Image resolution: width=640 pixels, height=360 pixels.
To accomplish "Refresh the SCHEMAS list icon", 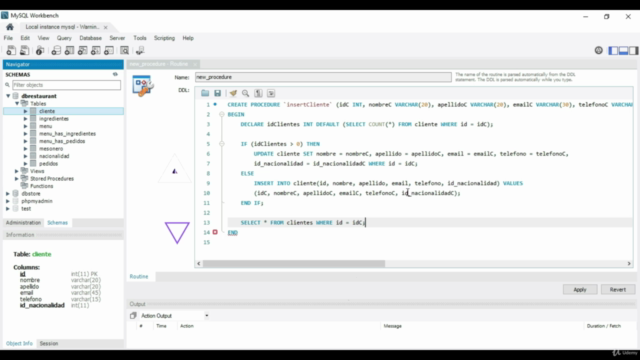I will (x=115, y=74).
